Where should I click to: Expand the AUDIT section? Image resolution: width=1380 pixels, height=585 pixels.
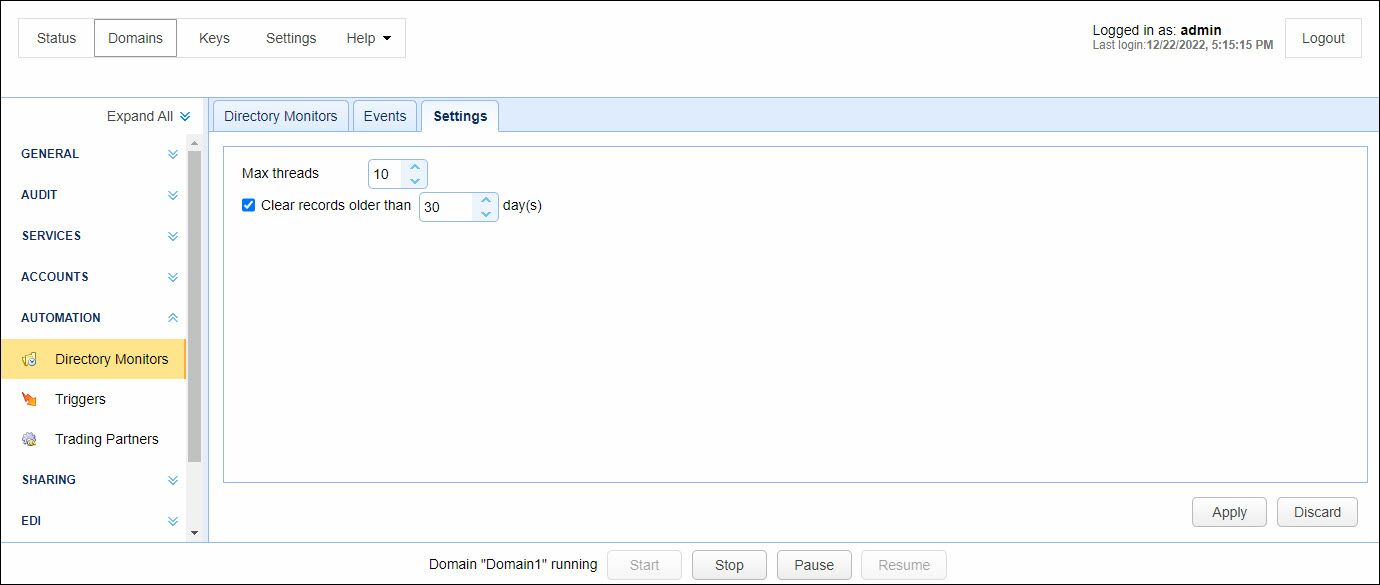tap(173, 195)
